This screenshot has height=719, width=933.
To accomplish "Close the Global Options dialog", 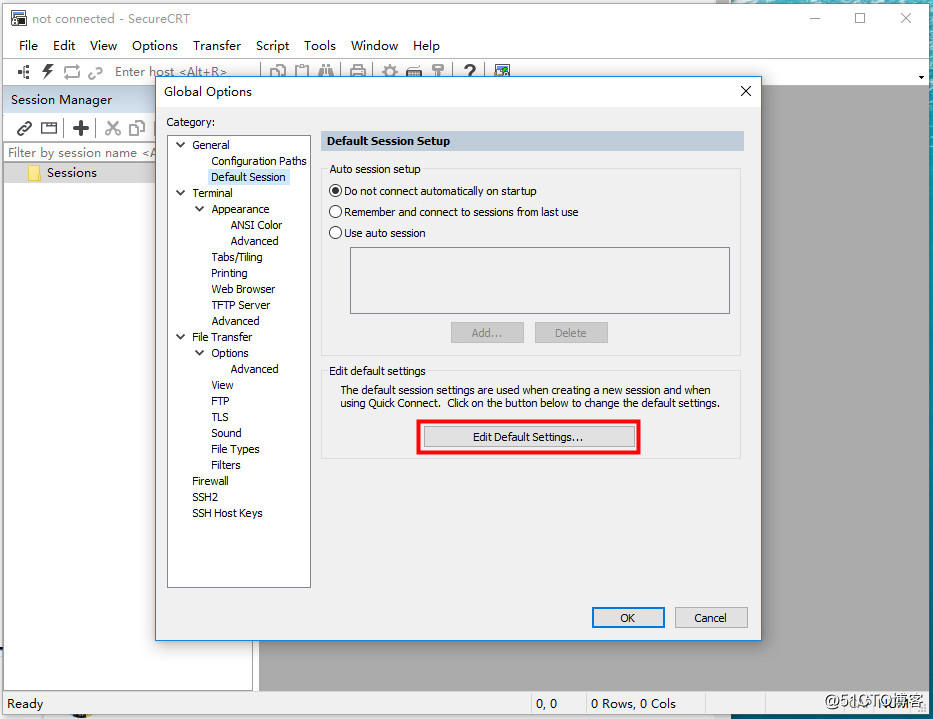I will click(746, 91).
